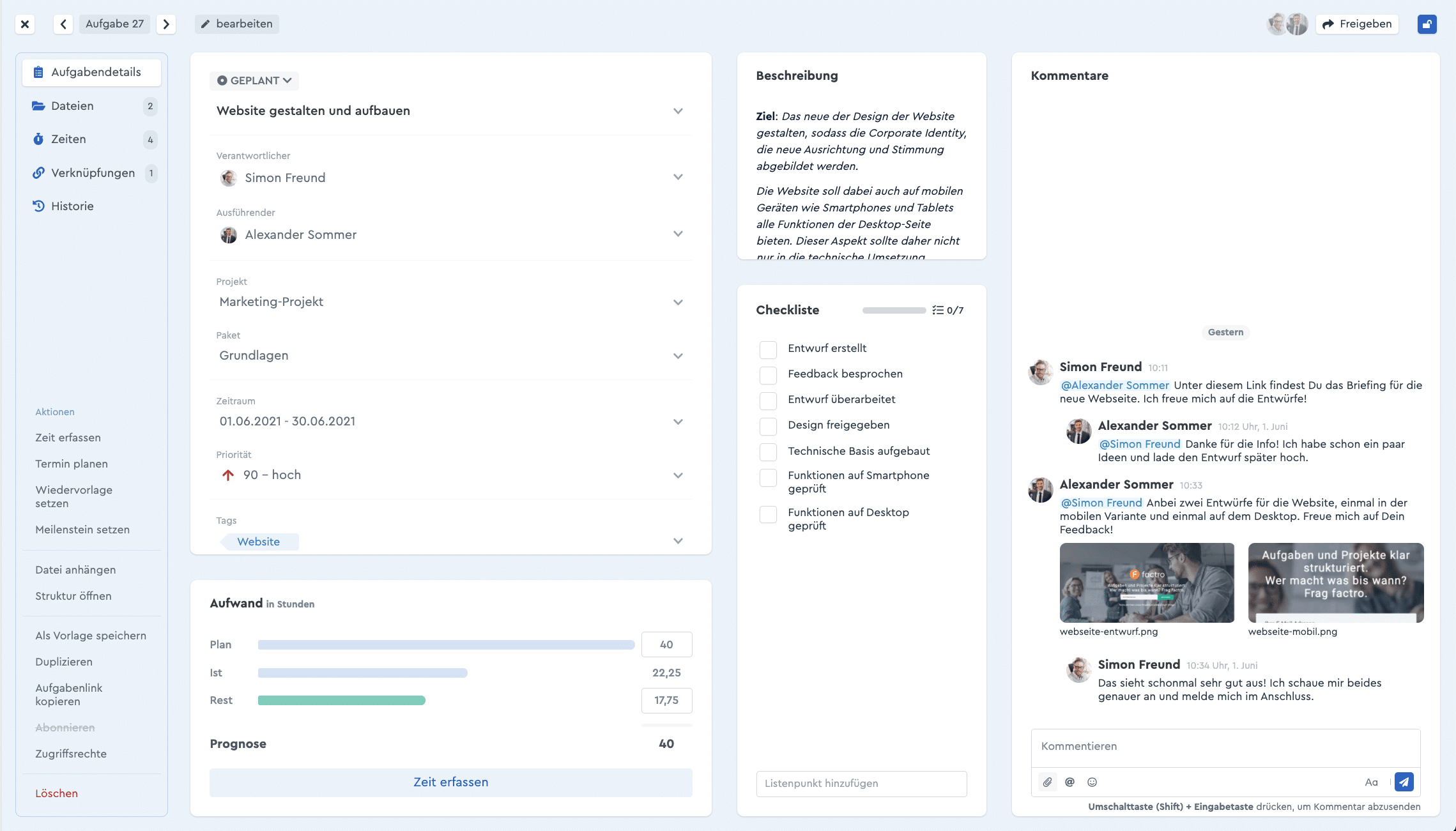Viewport: 1456px width, 831px height.
Task: Click the blue lock icon top right
Action: [1427, 24]
